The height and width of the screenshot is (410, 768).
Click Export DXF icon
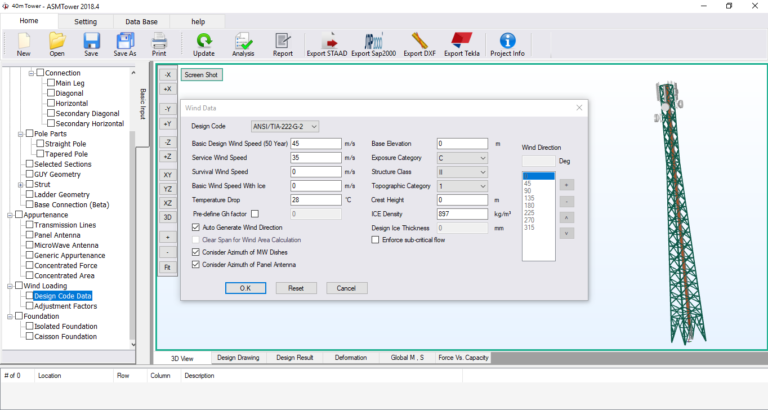pyautogui.click(x=419, y=45)
